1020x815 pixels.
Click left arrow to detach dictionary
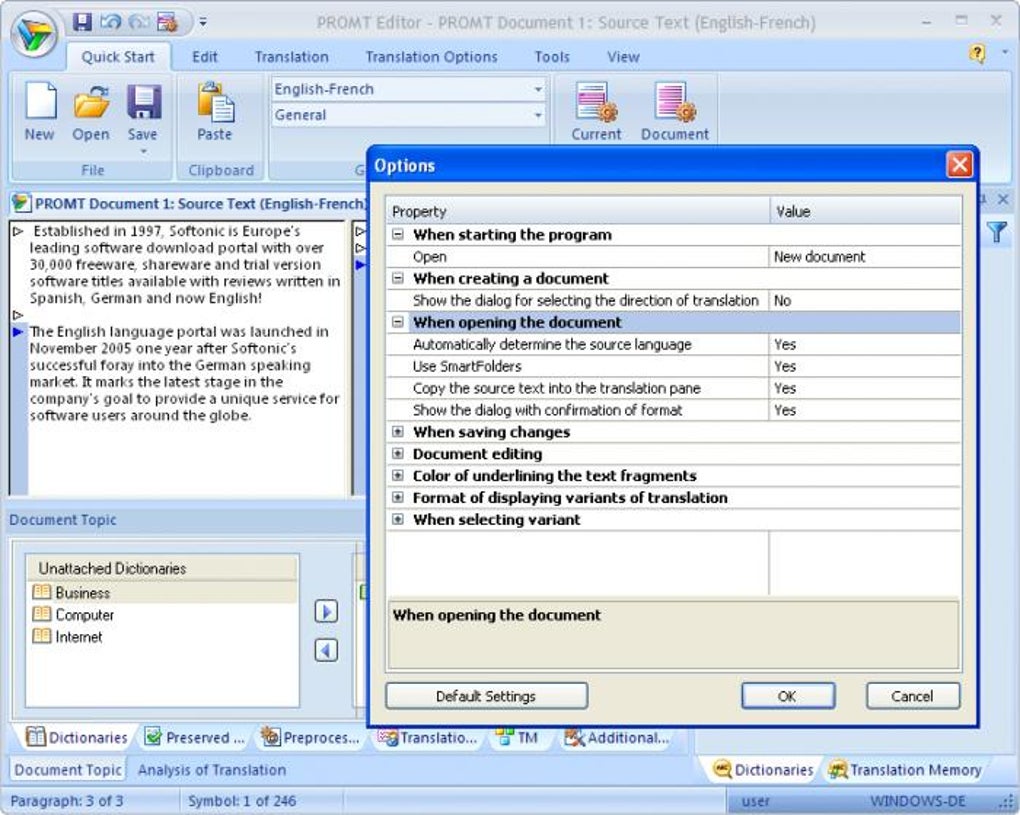326,650
